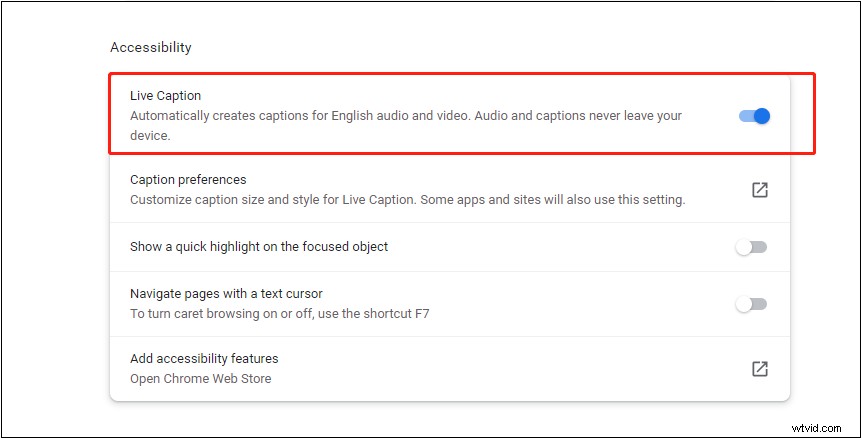Click the Accessibility section heading
The width and height of the screenshot is (862, 438).
coord(151,48)
